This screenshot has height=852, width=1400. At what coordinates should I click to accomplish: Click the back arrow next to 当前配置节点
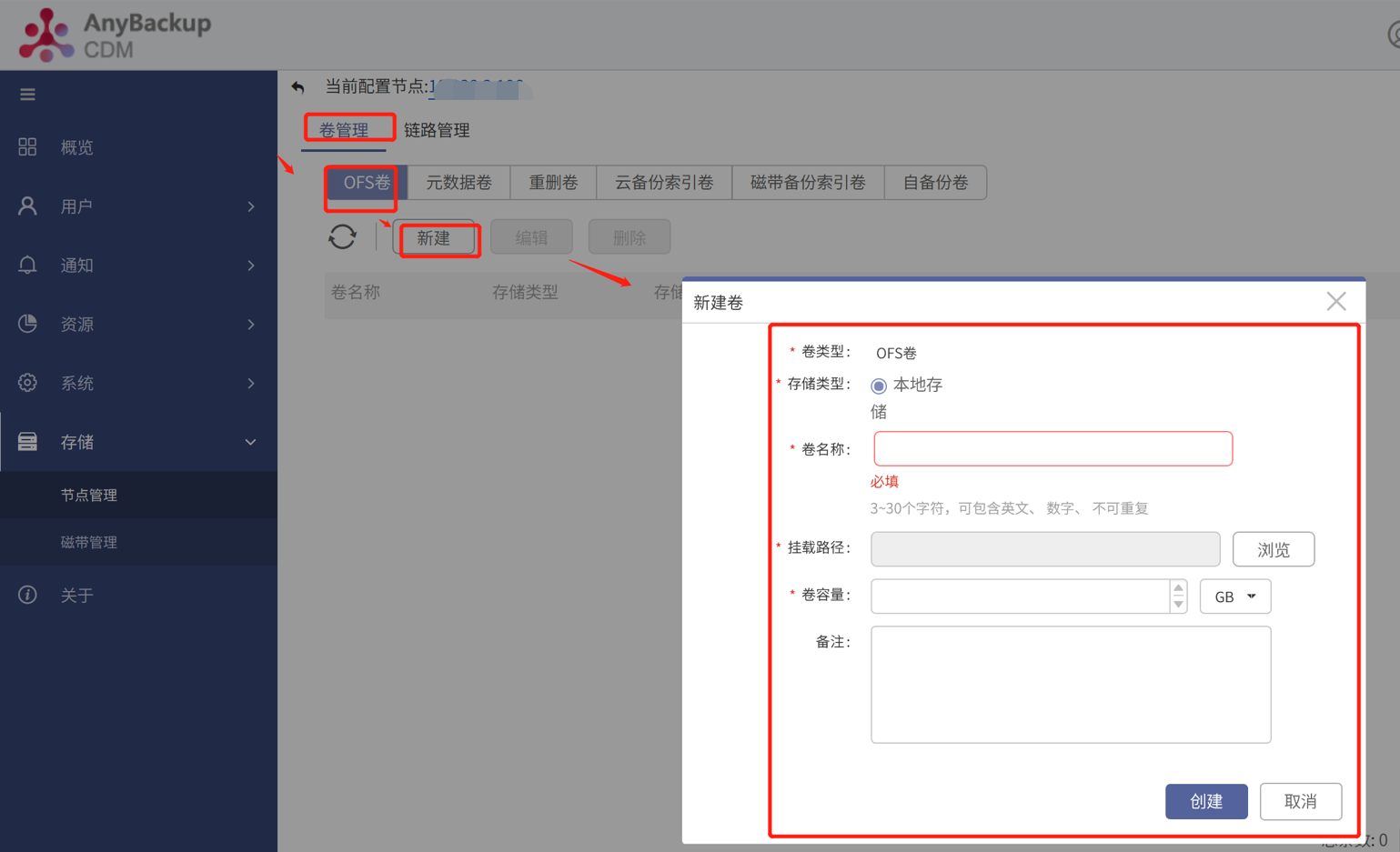tap(298, 87)
